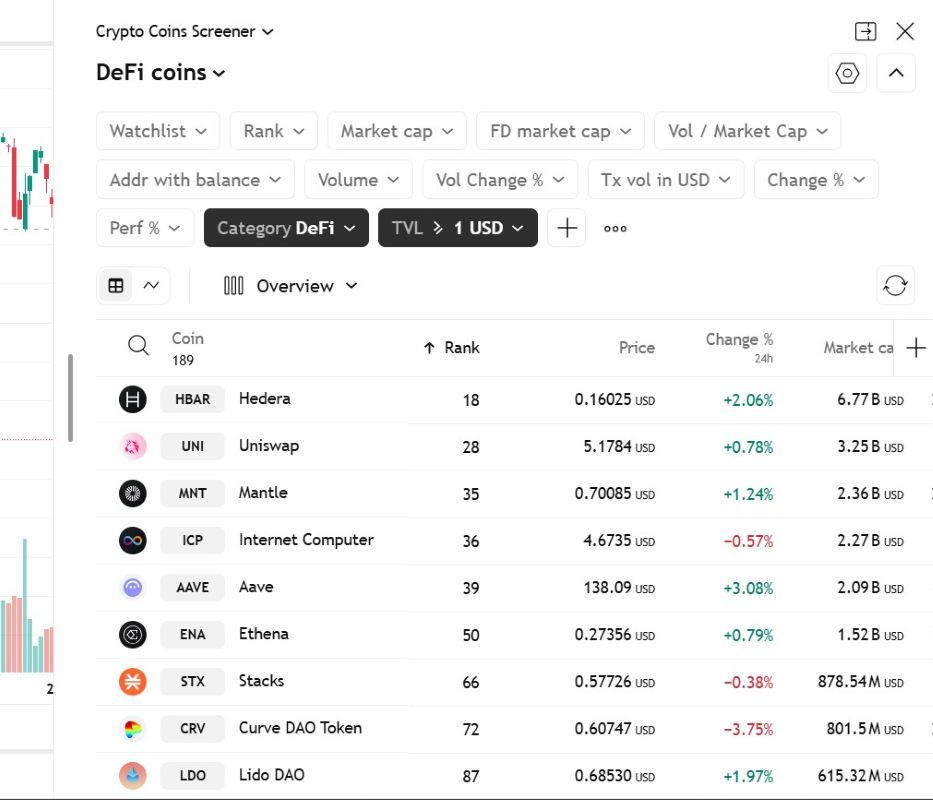
Task: Click Mantle MNT coin logo
Action: click(x=133, y=493)
